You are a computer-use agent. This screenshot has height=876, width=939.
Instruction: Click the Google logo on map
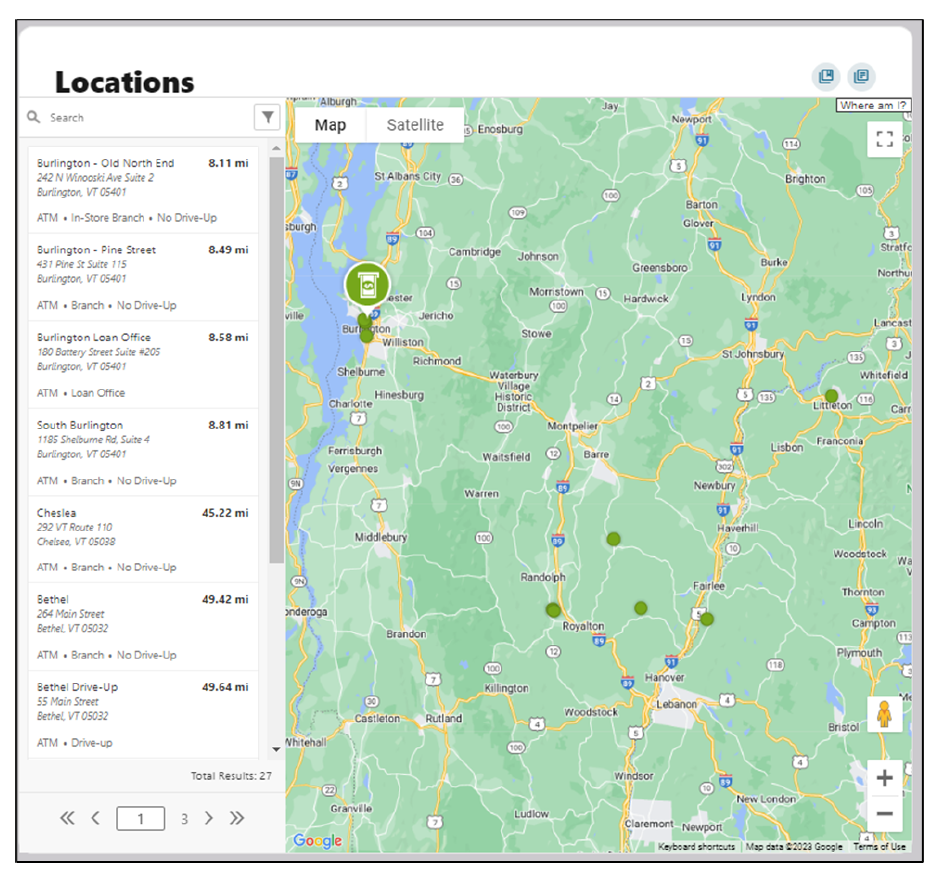(x=317, y=841)
